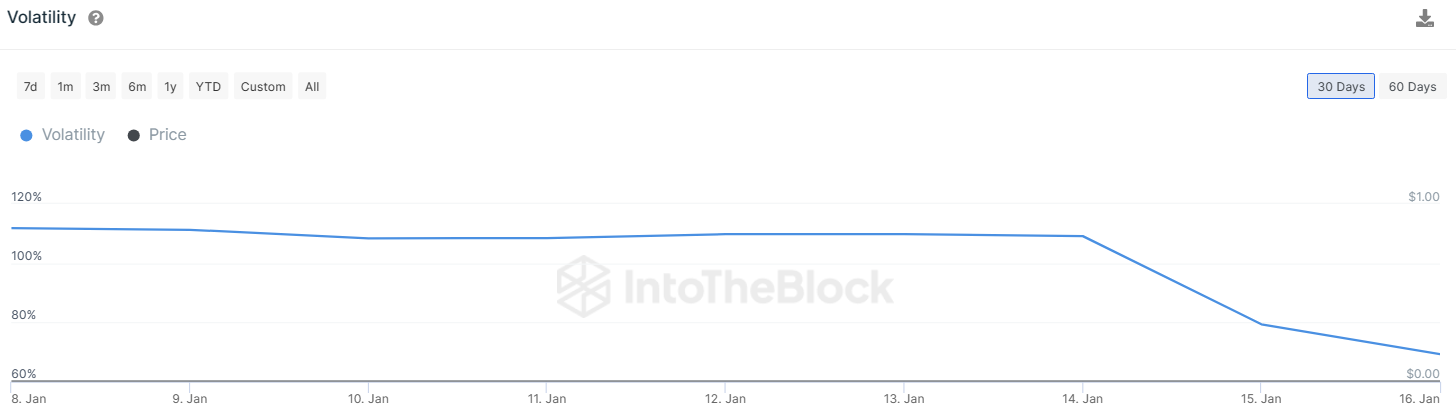Switch to 30 Days volatility window
The height and width of the screenshot is (408, 1456).
(x=1341, y=87)
